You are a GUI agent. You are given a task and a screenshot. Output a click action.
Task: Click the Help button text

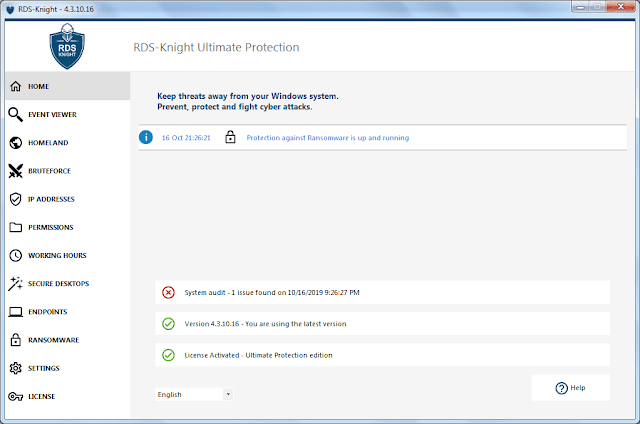tap(578, 388)
